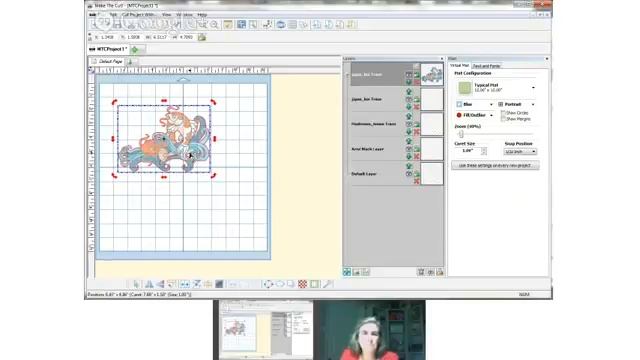
Task: Click the red checkered icon in bottom toolbar
Action: (302, 284)
